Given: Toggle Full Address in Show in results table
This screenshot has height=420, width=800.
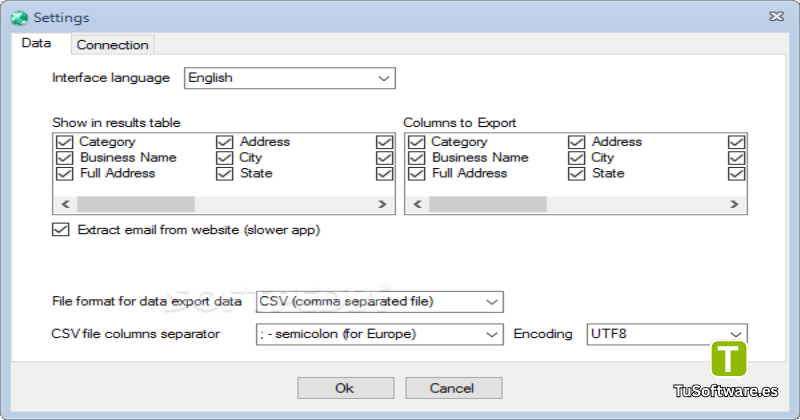Looking at the screenshot, I should click(x=65, y=174).
